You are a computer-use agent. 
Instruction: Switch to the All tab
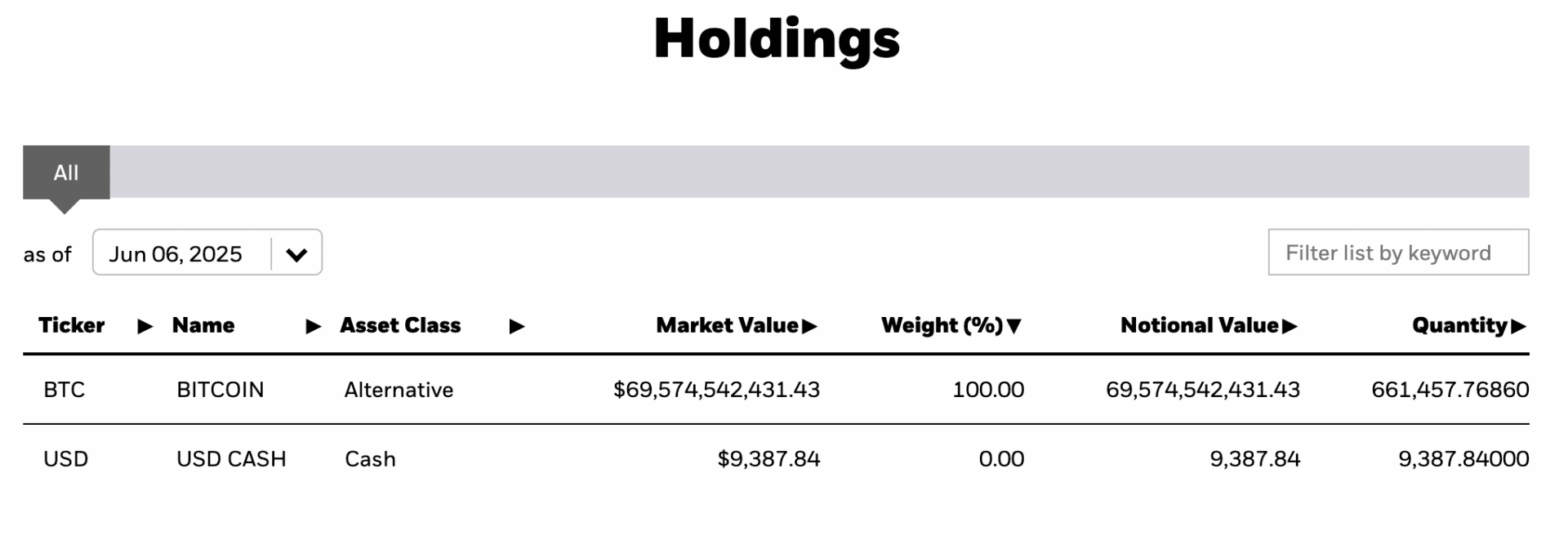(x=66, y=172)
